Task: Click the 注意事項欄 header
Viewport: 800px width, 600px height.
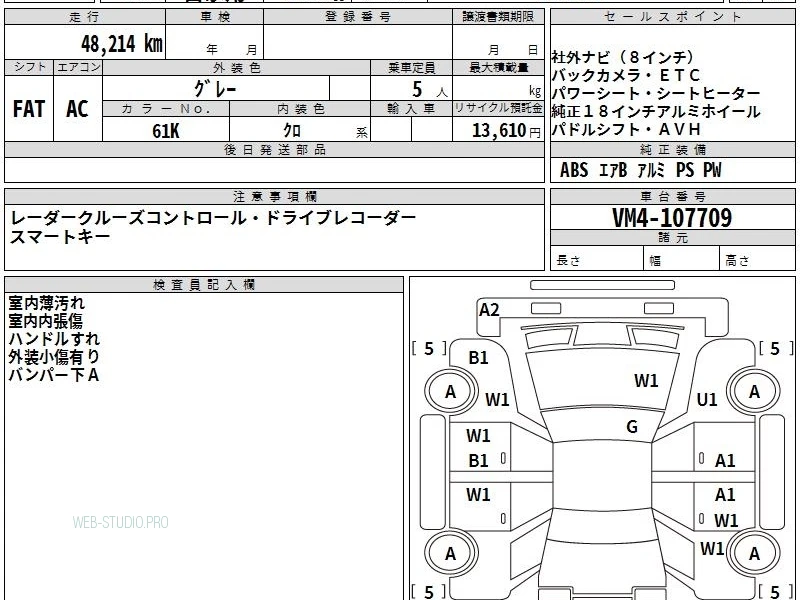Action: click(274, 197)
